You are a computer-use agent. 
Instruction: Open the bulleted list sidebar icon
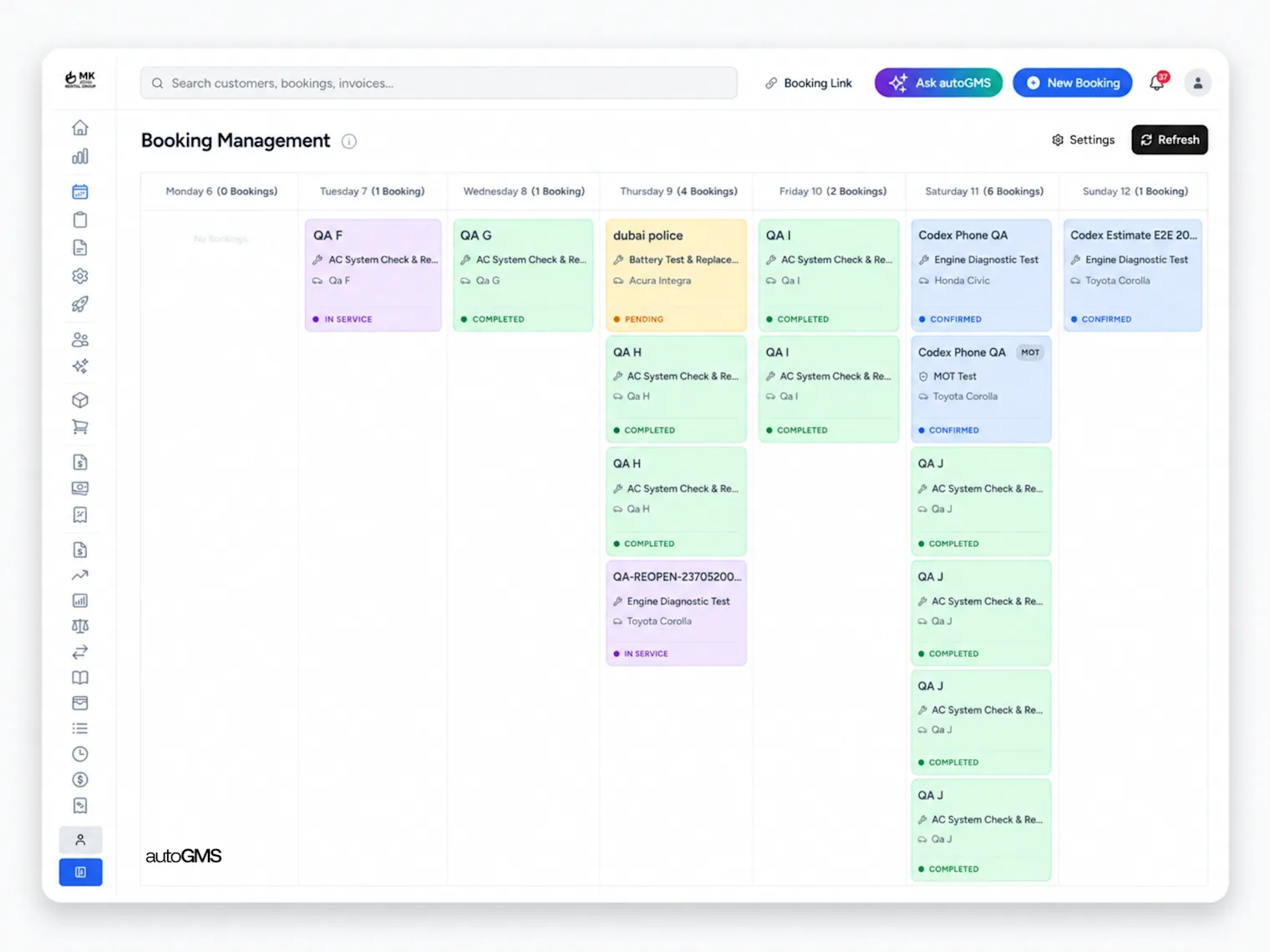(x=80, y=728)
